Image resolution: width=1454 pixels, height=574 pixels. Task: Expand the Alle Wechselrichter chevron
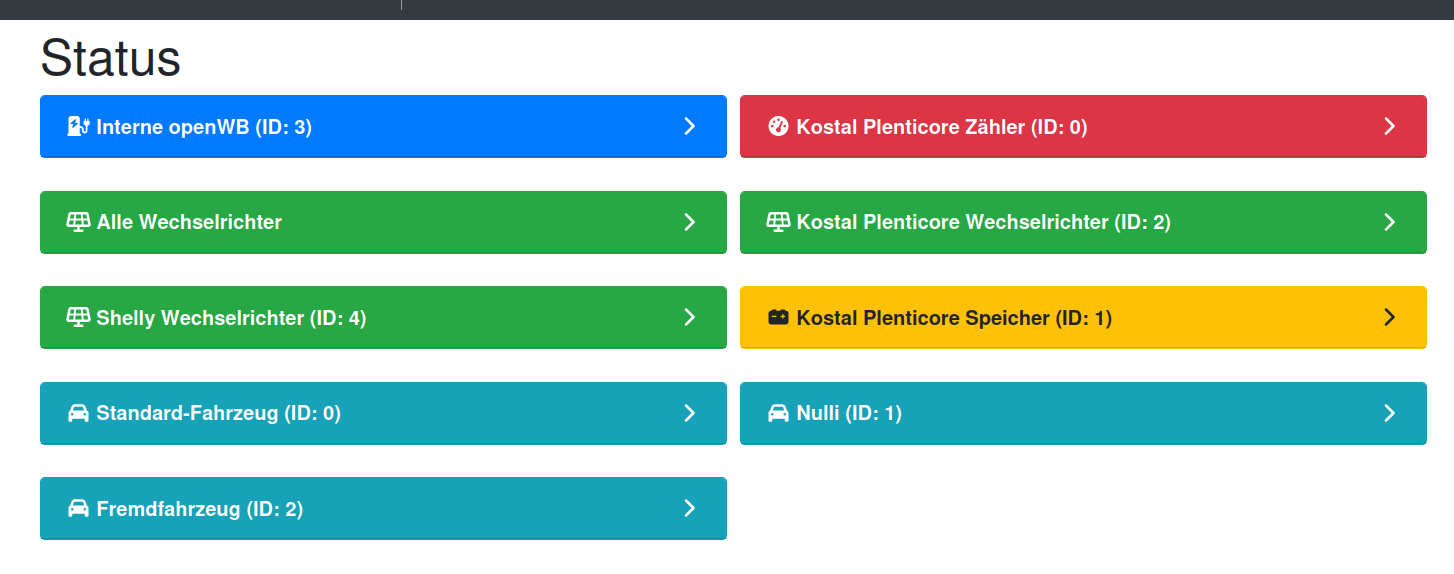click(689, 222)
